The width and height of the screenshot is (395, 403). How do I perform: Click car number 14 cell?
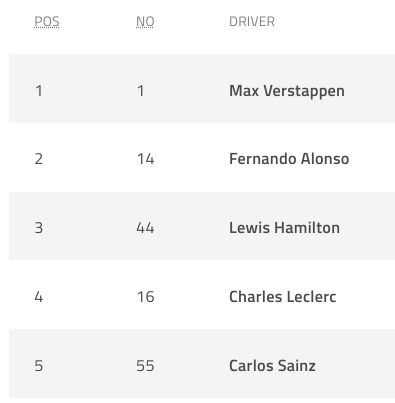pyautogui.click(x=145, y=159)
